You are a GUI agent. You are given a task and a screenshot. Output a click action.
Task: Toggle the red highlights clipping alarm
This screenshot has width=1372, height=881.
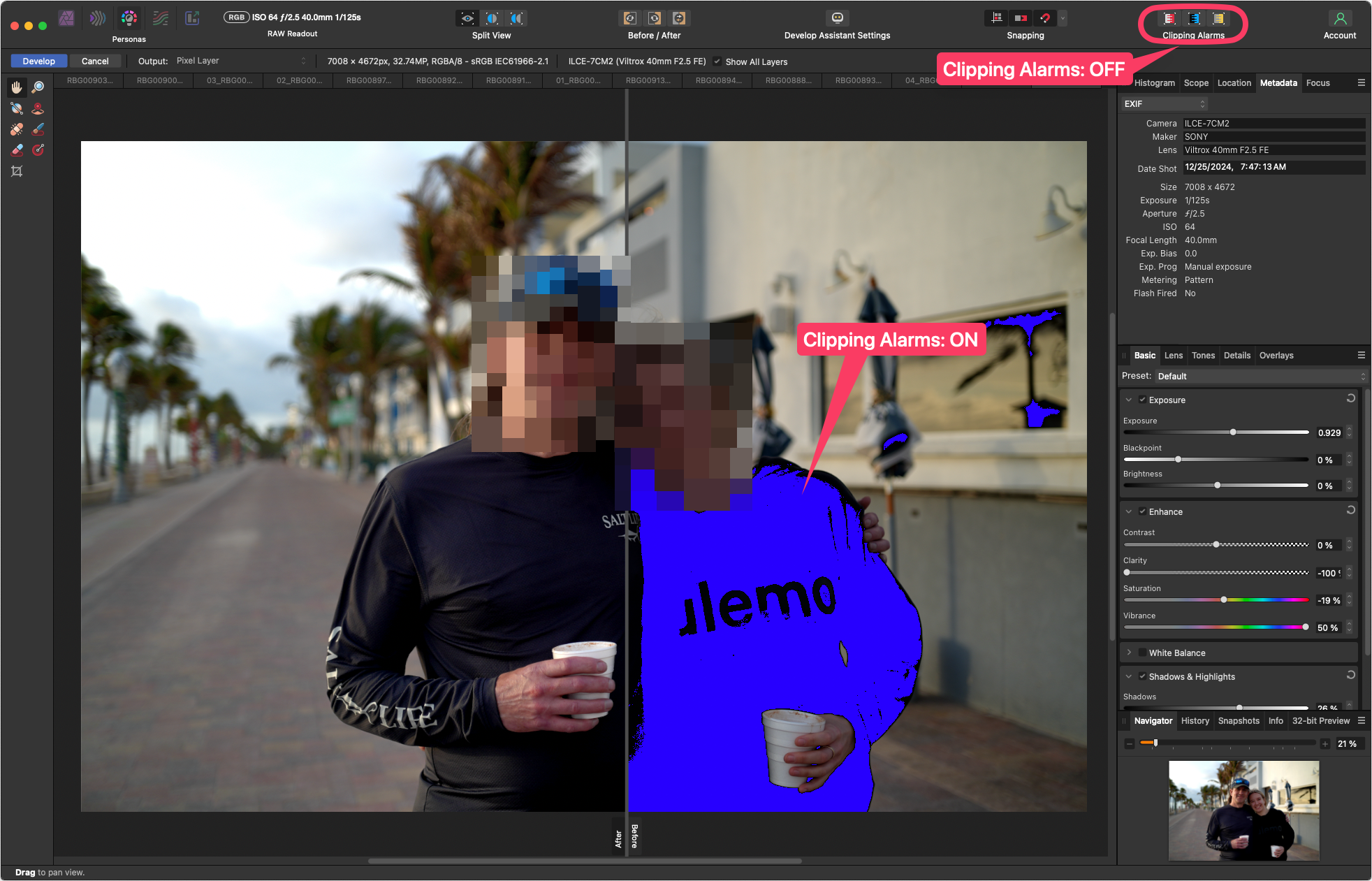point(1169,18)
